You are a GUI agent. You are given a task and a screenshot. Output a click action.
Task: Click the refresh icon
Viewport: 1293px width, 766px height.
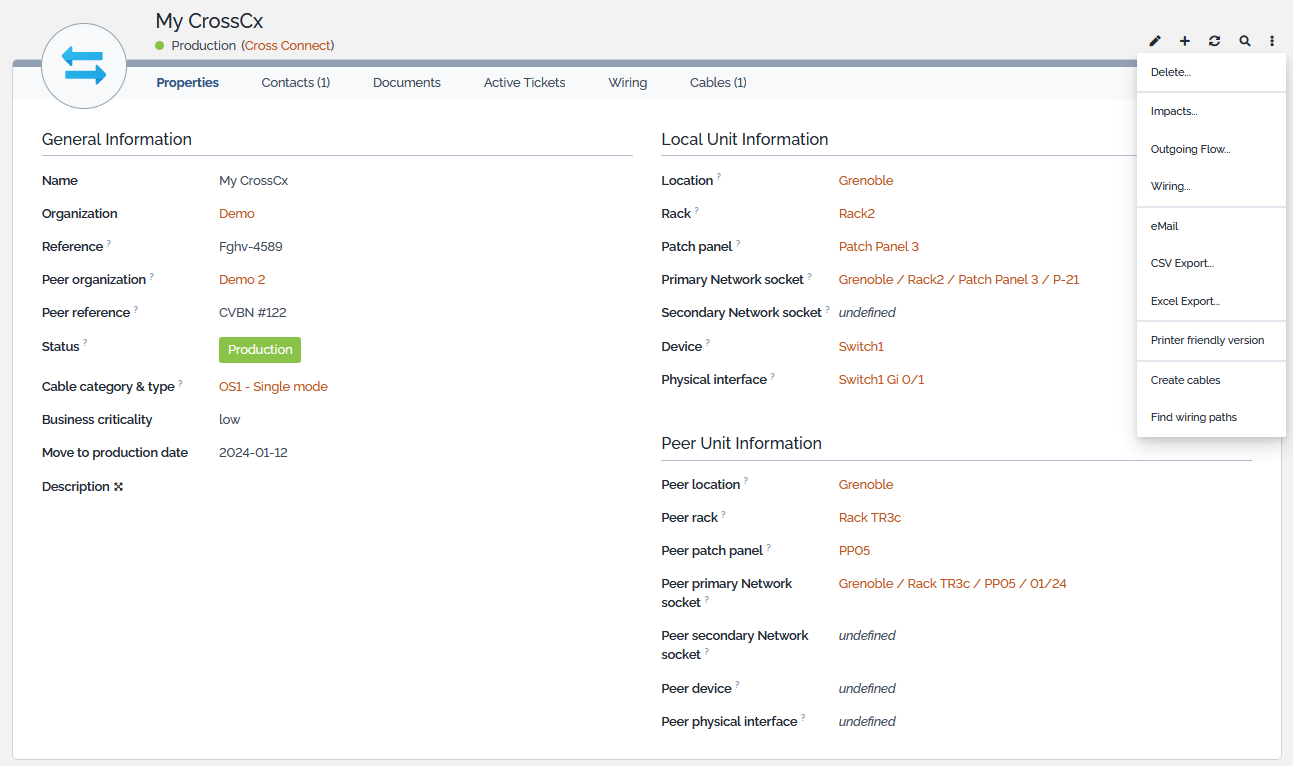pyautogui.click(x=1214, y=41)
